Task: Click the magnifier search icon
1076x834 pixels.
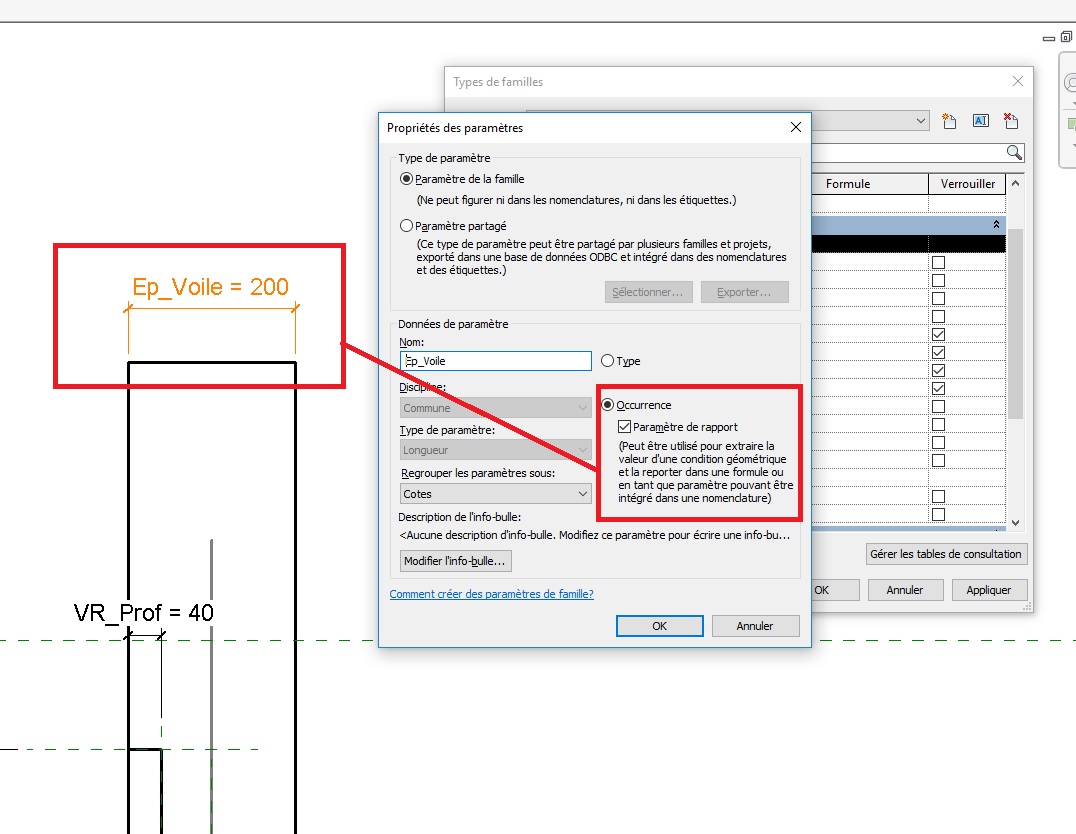Action: coord(1014,152)
